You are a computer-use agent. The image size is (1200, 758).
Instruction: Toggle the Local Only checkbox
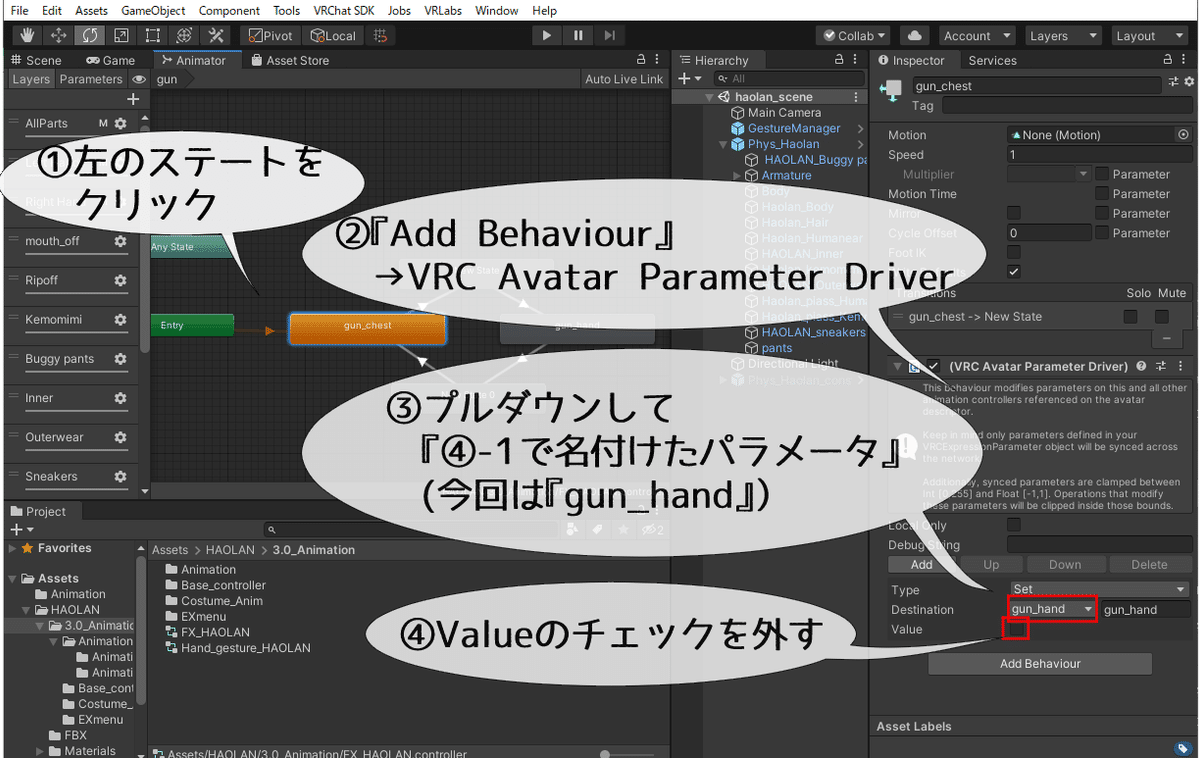pyautogui.click(x=1014, y=525)
